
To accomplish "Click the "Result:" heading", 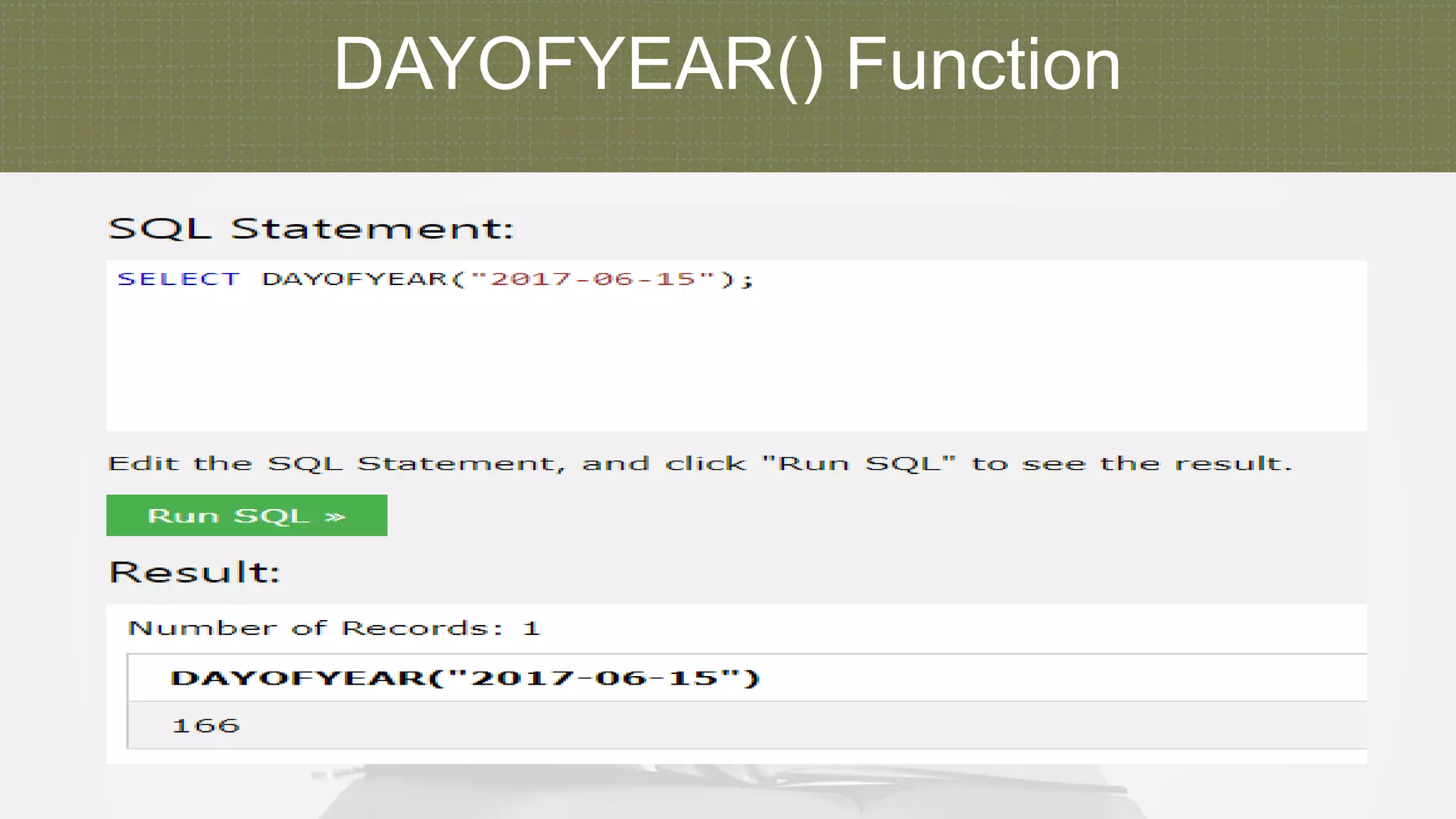I will (x=195, y=572).
